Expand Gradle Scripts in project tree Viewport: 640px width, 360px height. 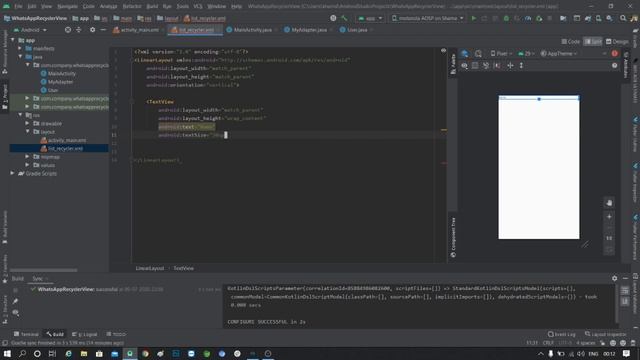[x=13, y=173]
